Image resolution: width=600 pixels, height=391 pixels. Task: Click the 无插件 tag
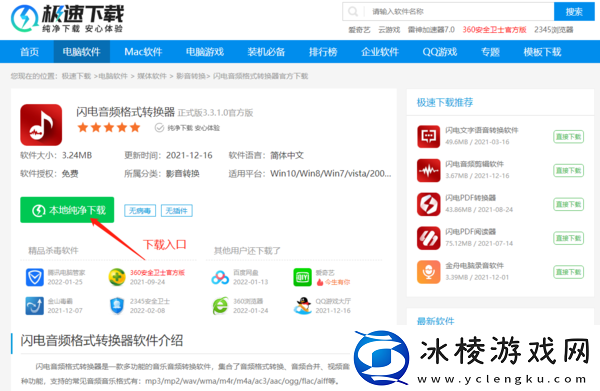[x=176, y=210]
